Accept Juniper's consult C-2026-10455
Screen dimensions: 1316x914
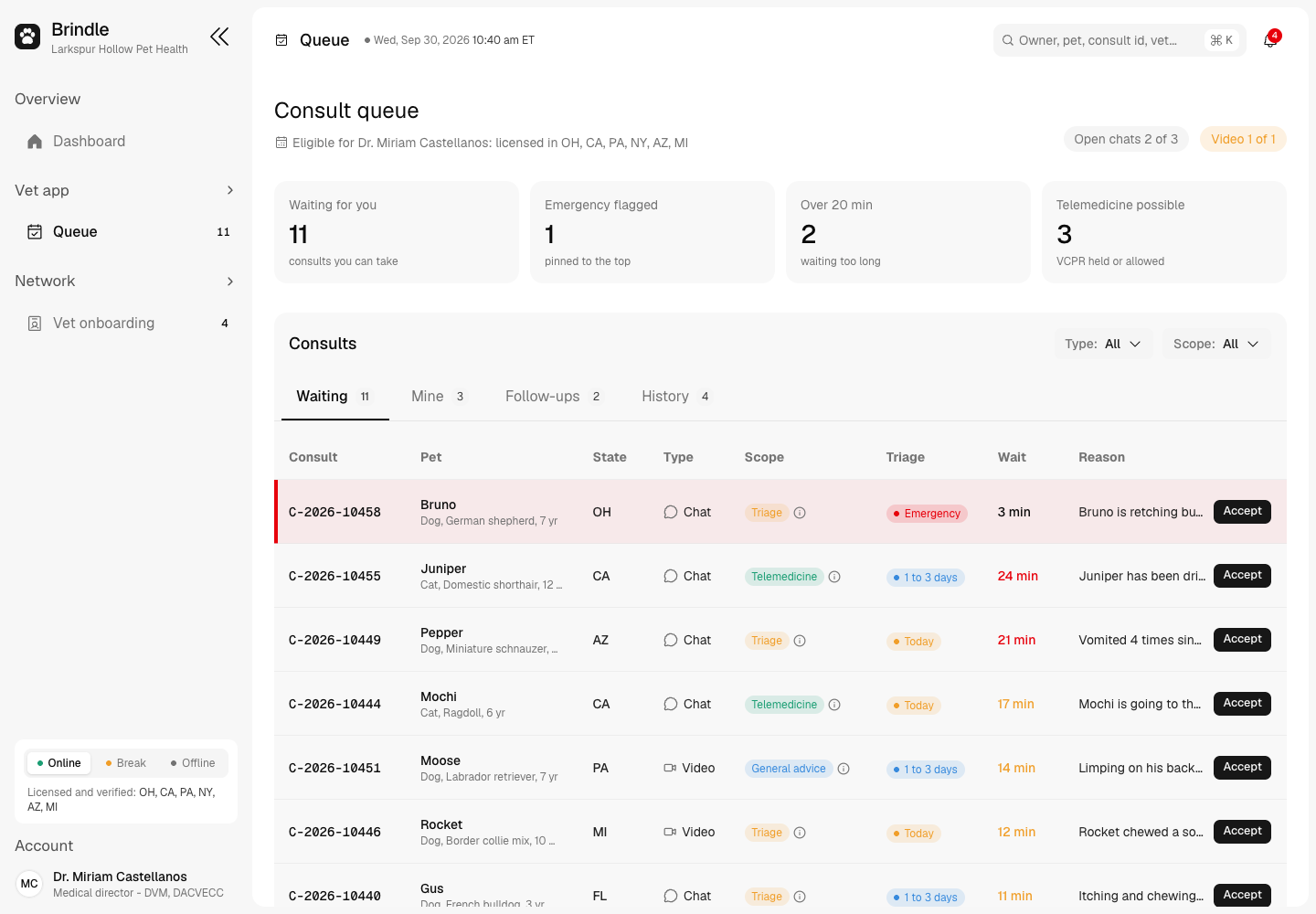click(1242, 576)
